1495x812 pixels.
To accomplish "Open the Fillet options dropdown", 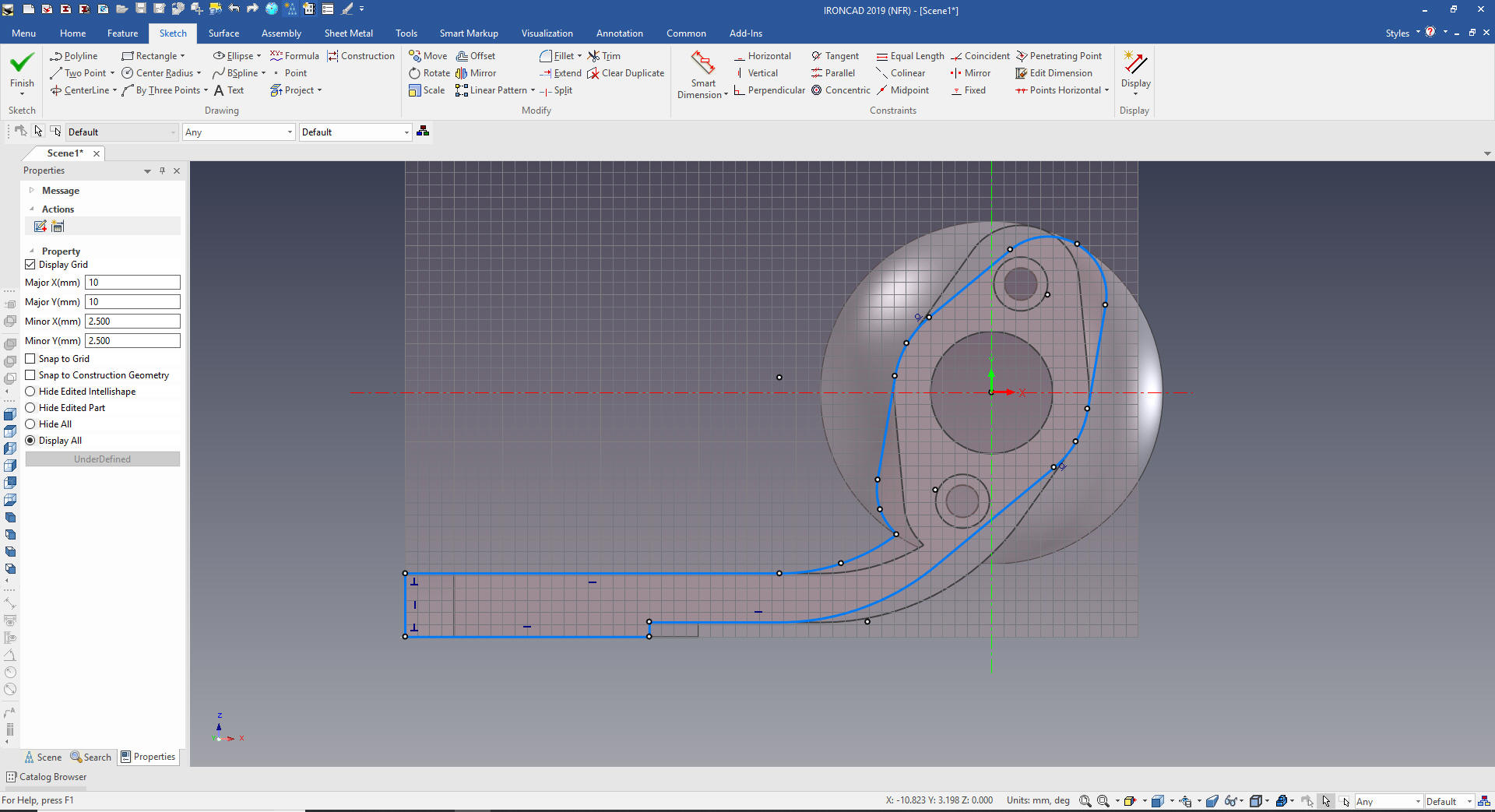I will tap(579, 56).
